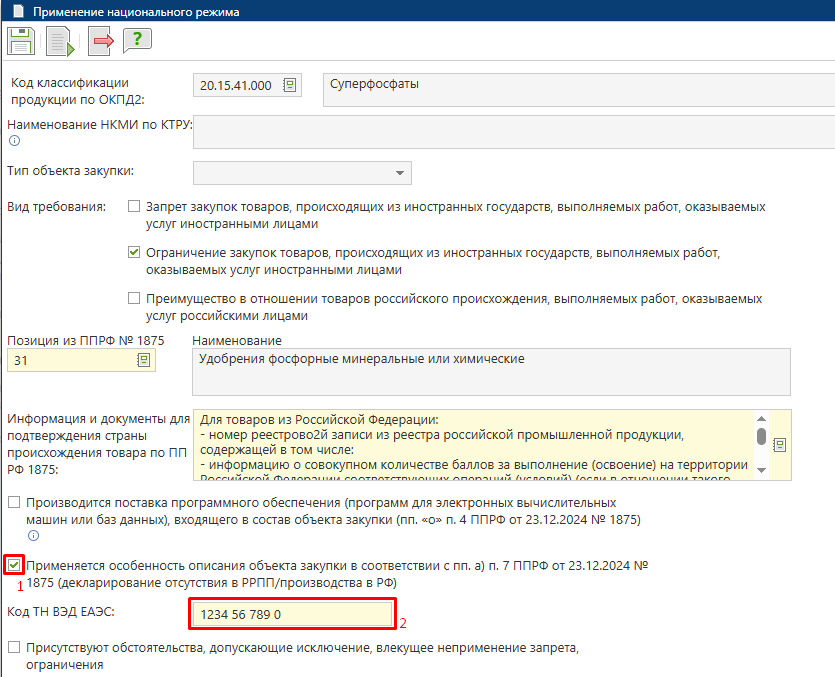Click the red arrow exit icon

[x=100, y=41]
